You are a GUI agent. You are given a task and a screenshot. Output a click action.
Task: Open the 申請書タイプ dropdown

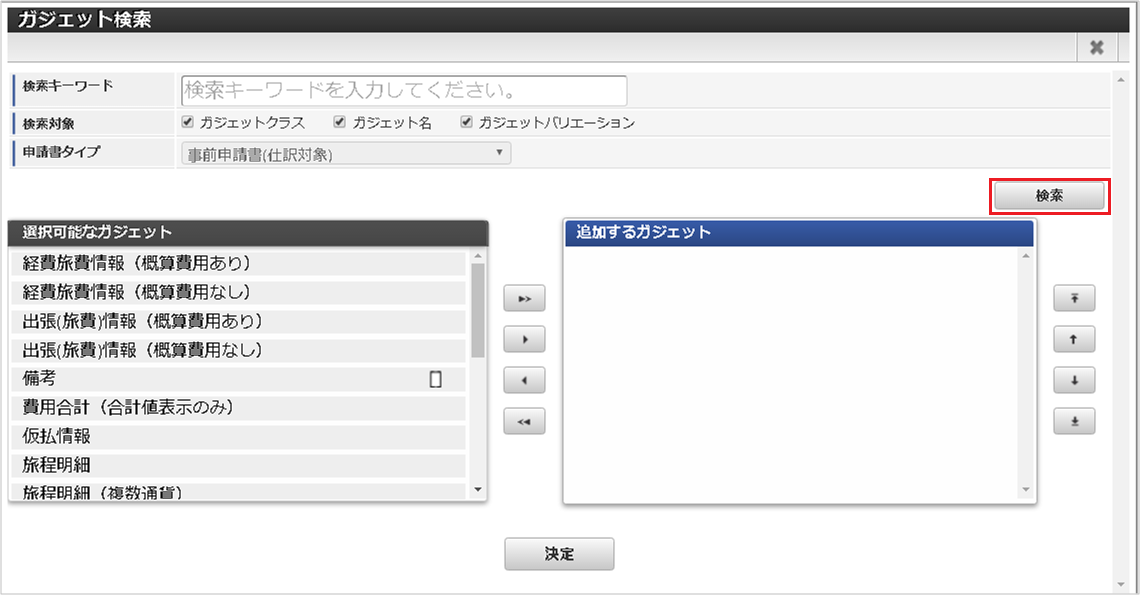(x=345, y=153)
